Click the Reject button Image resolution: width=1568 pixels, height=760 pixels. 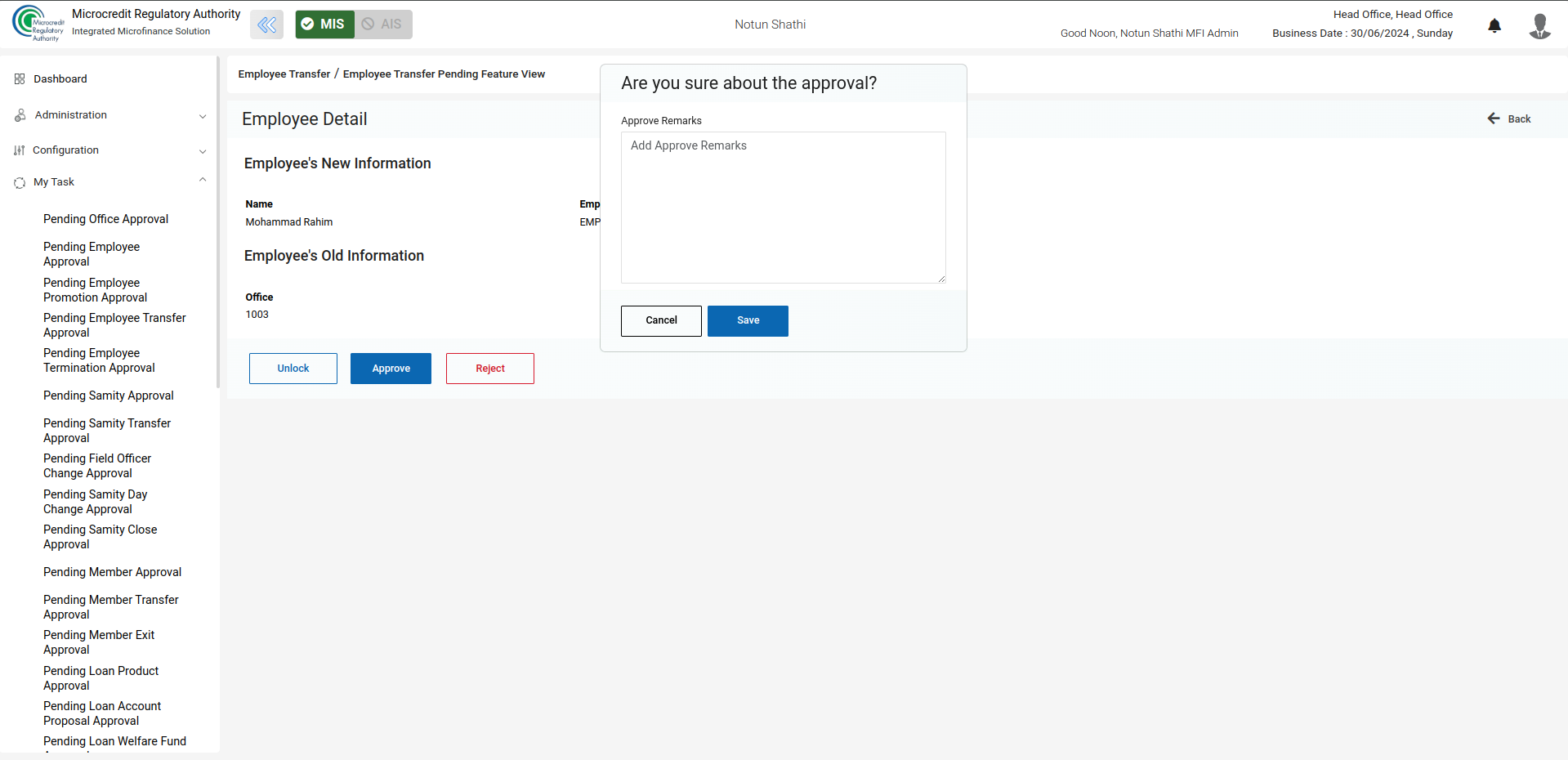[x=490, y=369]
